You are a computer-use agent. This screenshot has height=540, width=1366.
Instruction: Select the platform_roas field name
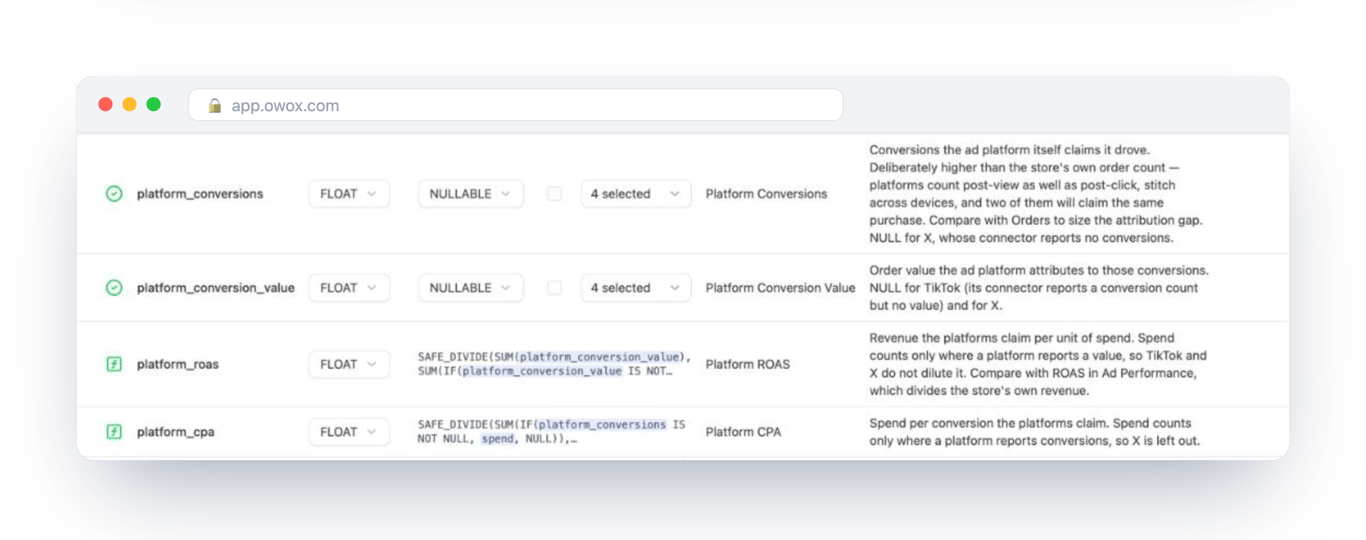coord(178,364)
